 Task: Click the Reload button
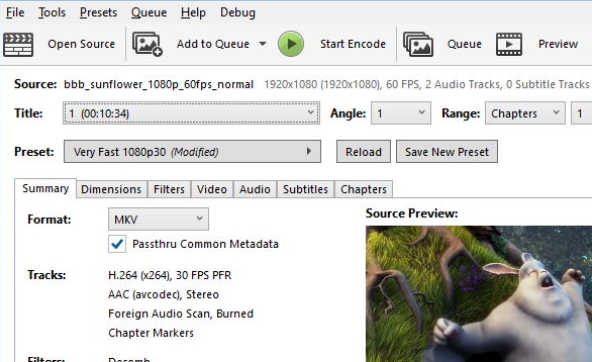click(364, 152)
